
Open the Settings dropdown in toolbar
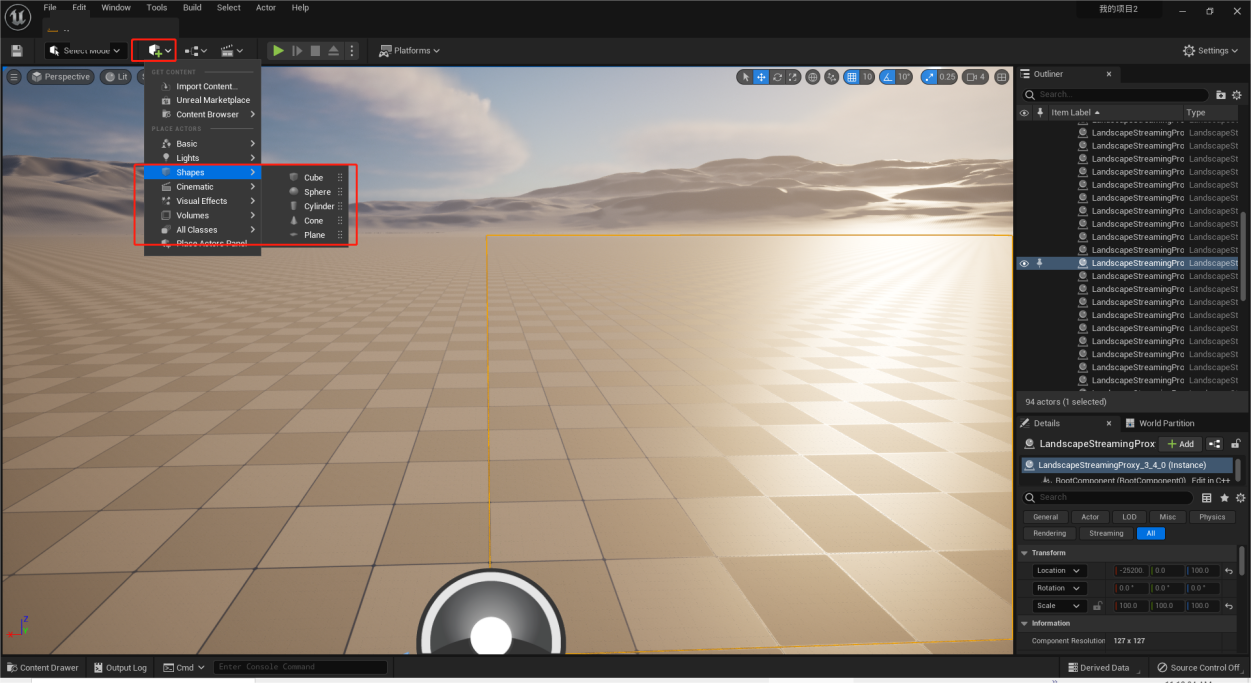pyautogui.click(x=1211, y=50)
